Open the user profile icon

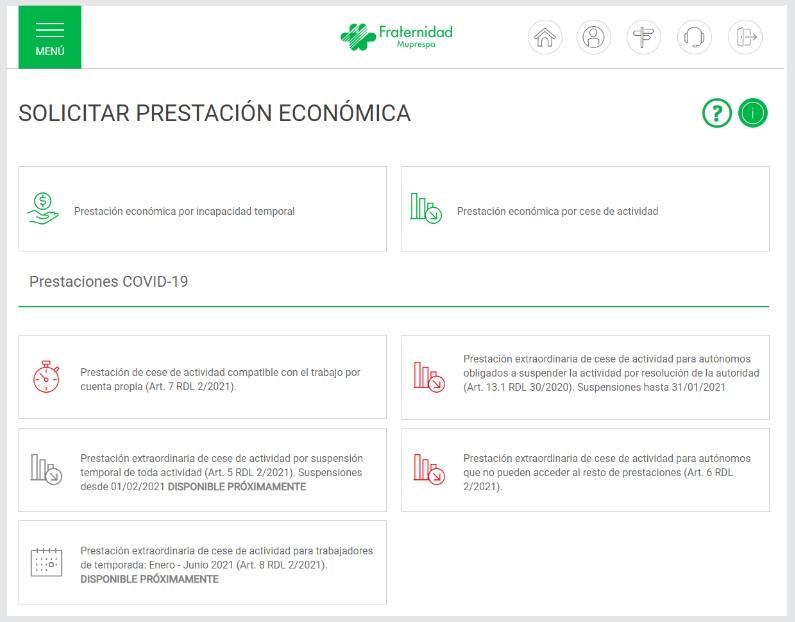pyautogui.click(x=594, y=38)
